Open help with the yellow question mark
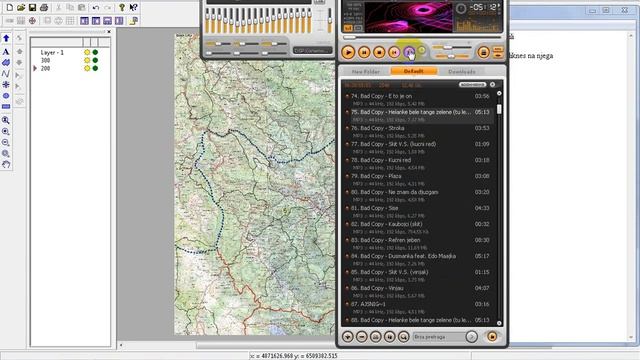Viewport: 640px width, 360px height. click(122, 7)
